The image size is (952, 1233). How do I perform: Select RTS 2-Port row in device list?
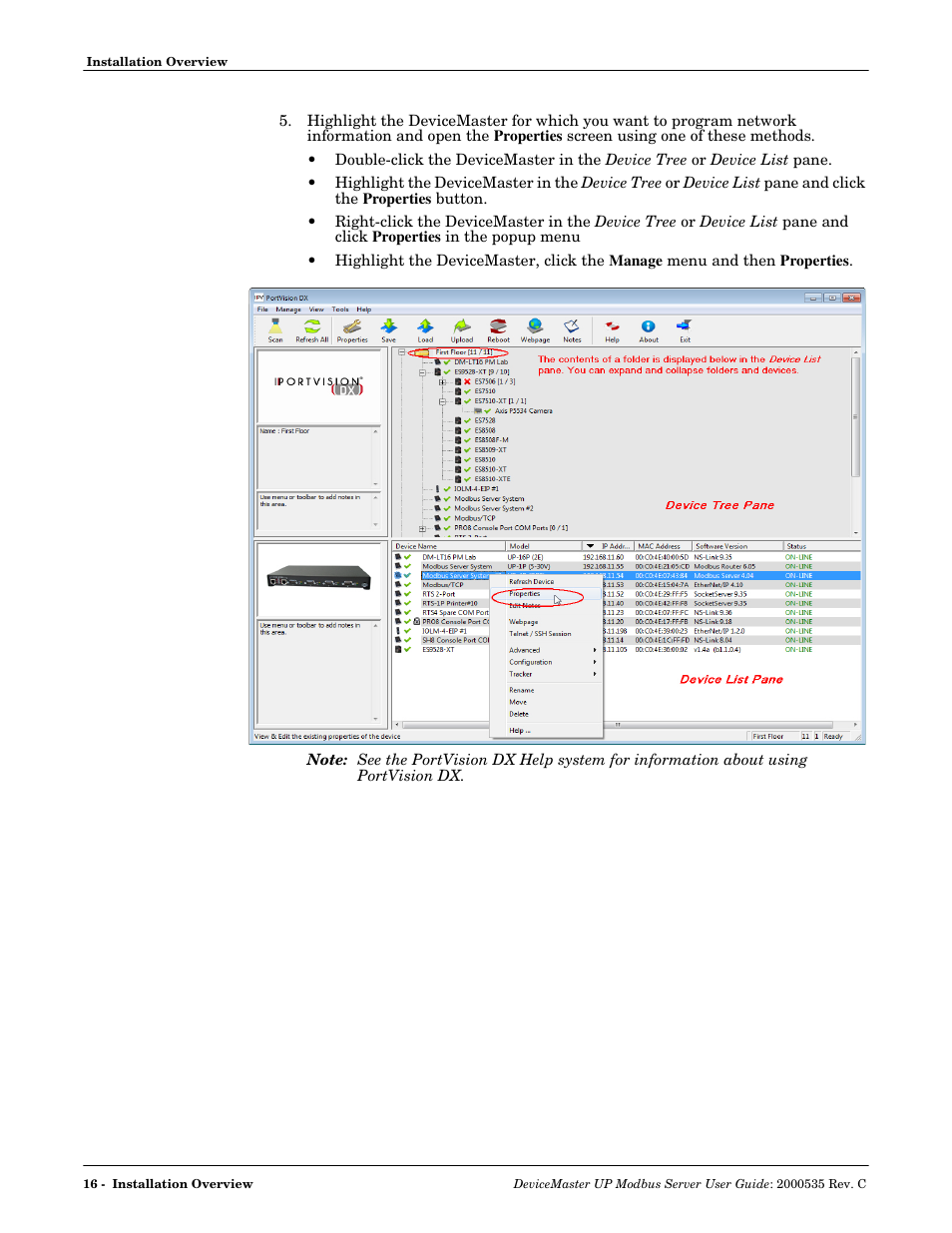click(627, 594)
